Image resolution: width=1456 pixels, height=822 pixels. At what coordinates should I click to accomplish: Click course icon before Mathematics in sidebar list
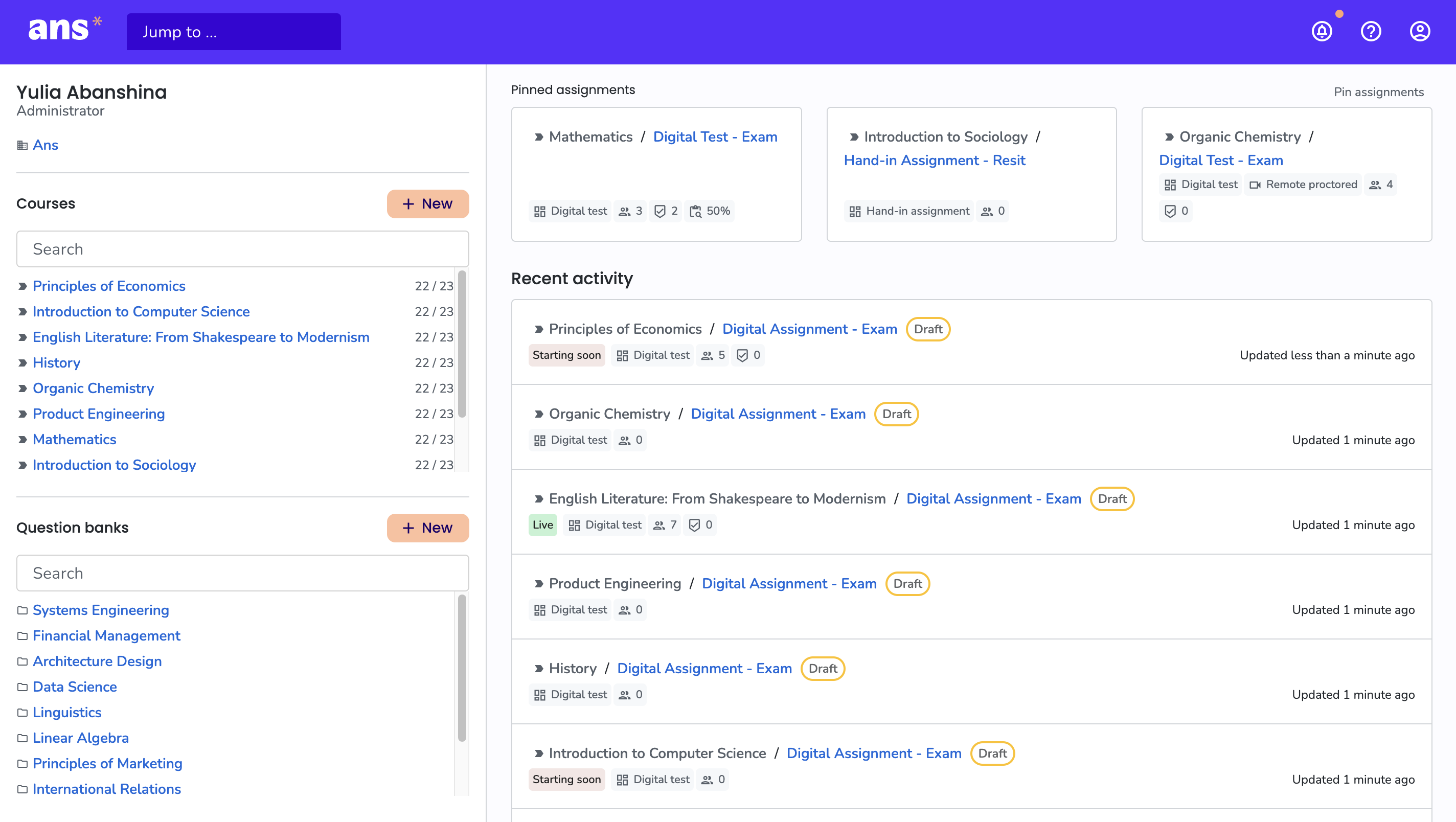(22, 439)
